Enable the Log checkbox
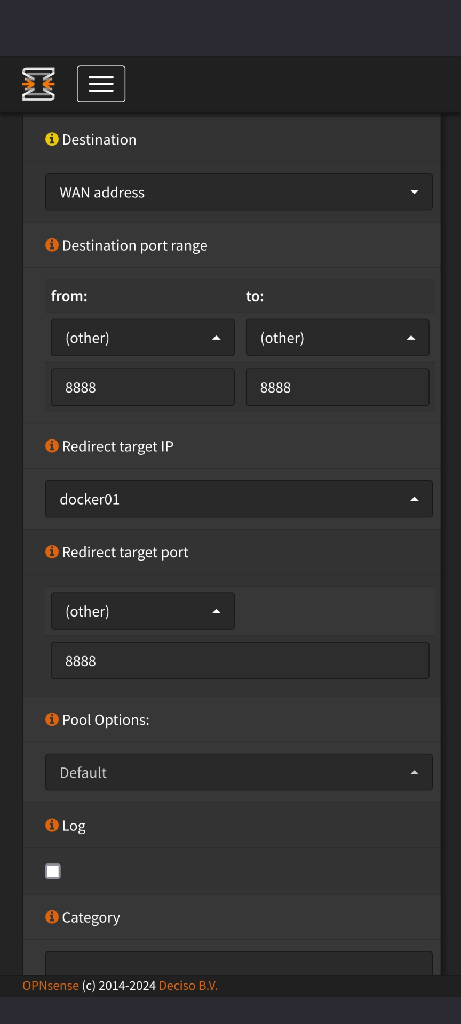The height and width of the screenshot is (1024, 461). [53, 871]
